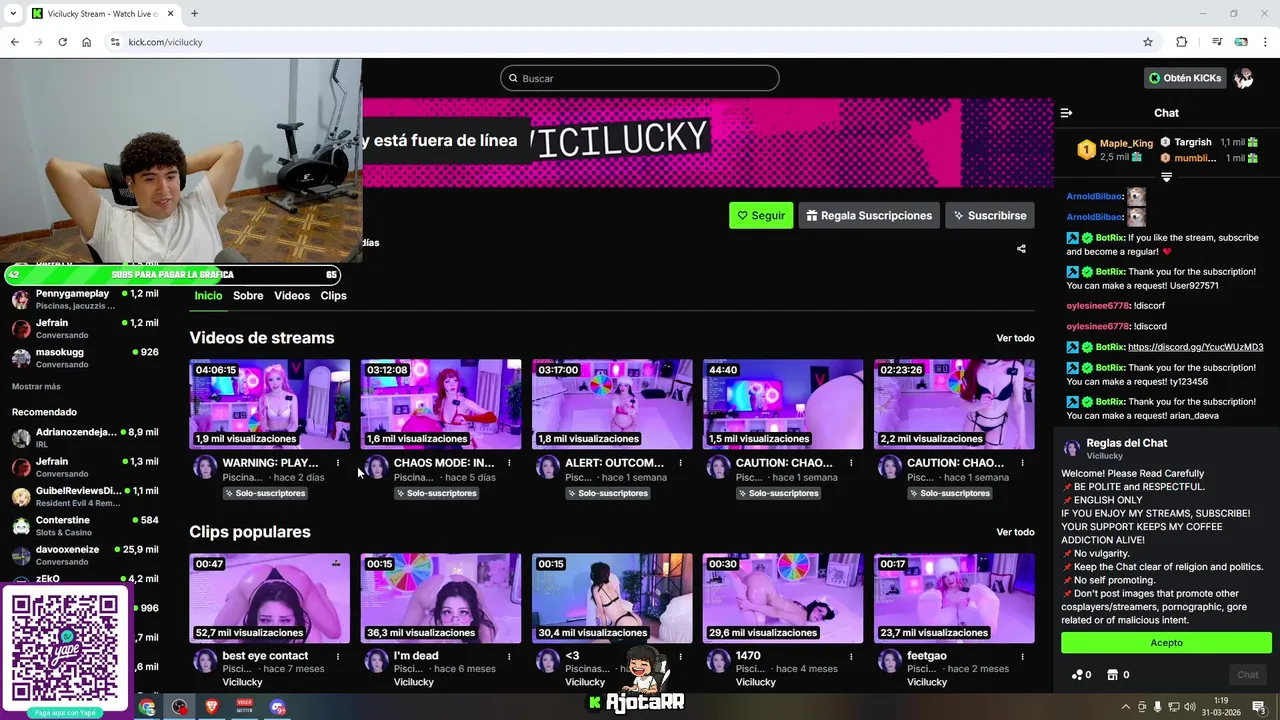Open options menu for 1470 clip
Viewport: 1280px width, 720px height.
[851, 656]
